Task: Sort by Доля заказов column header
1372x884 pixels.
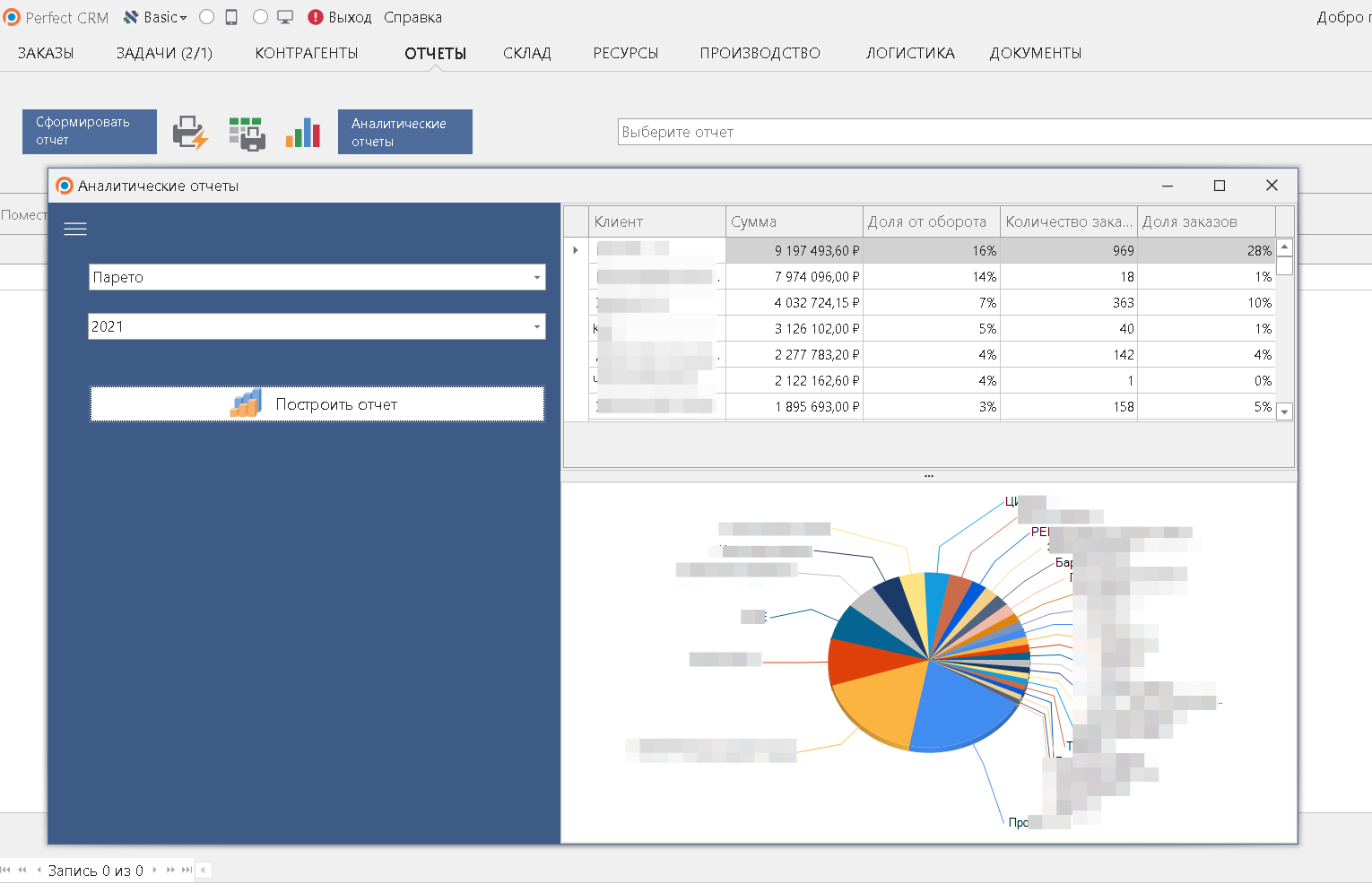Action: pos(1206,221)
